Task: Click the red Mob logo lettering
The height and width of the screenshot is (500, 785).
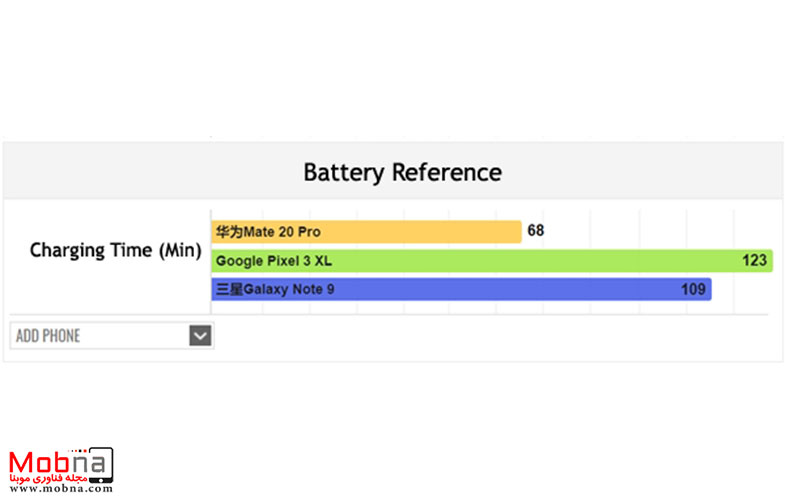Action: click(x=38, y=464)
